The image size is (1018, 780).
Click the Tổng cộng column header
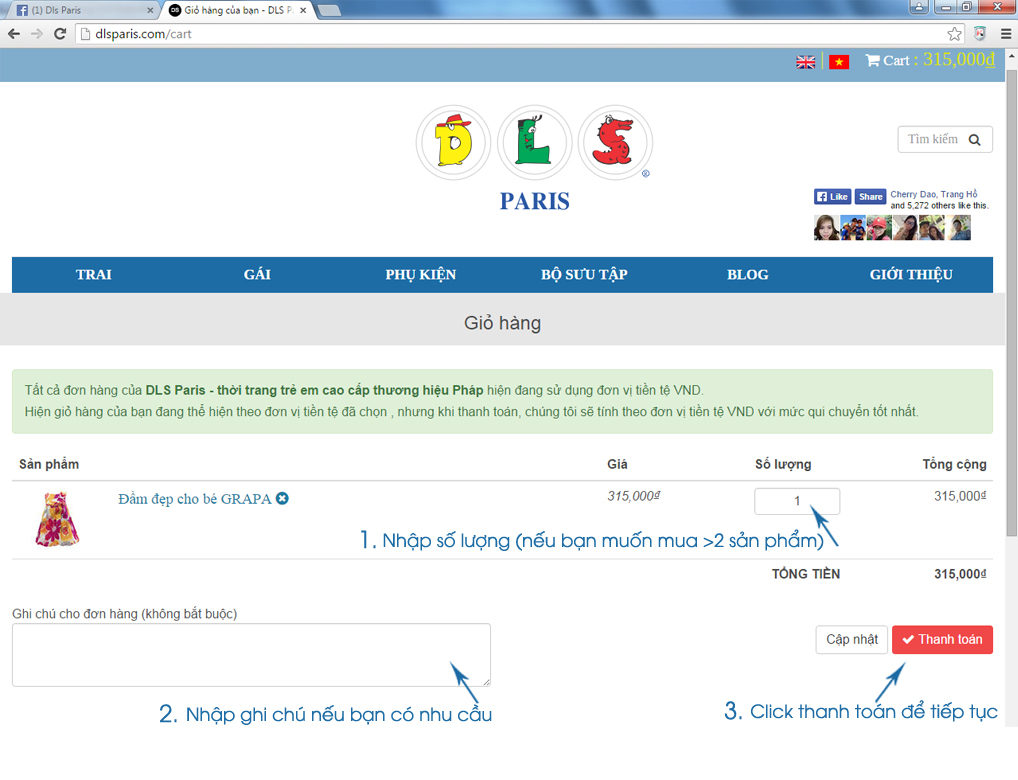(x=954, y=464)
